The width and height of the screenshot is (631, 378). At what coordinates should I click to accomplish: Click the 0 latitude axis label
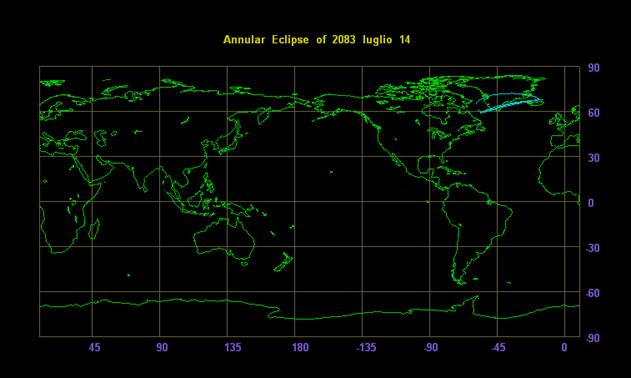coord(591,203)
